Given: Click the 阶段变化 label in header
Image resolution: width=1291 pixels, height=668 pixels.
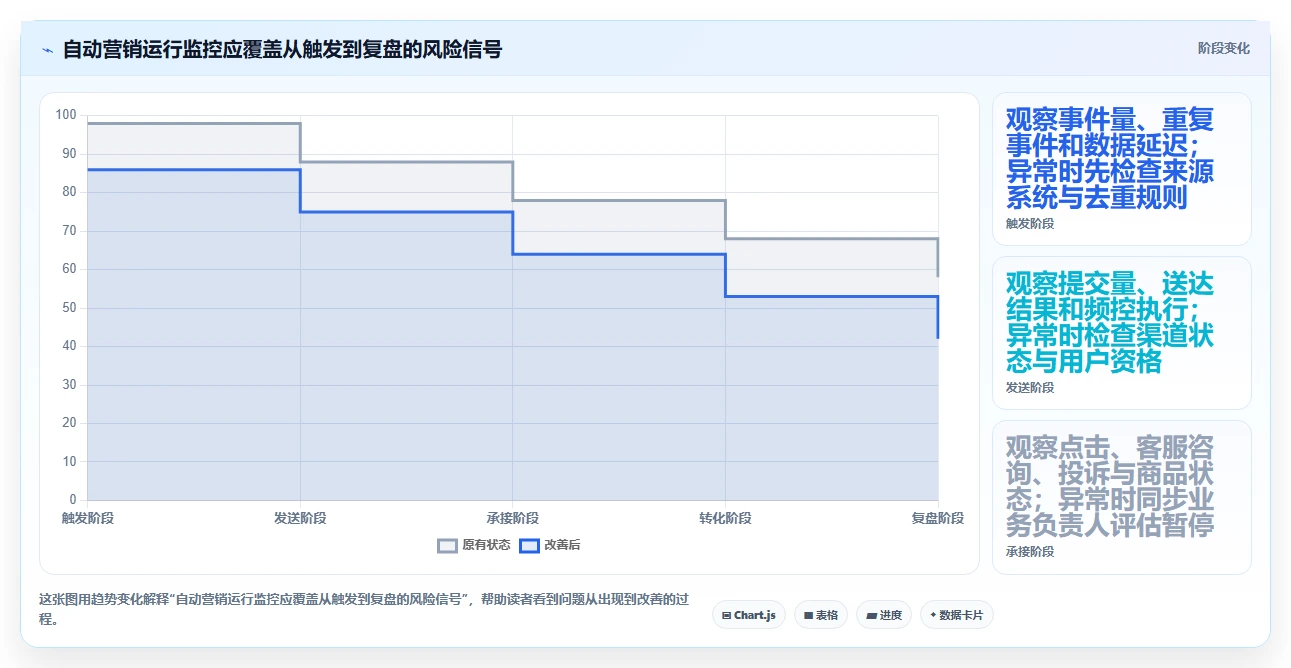Looking at the screenshot, I should (x=1223, y=48).
